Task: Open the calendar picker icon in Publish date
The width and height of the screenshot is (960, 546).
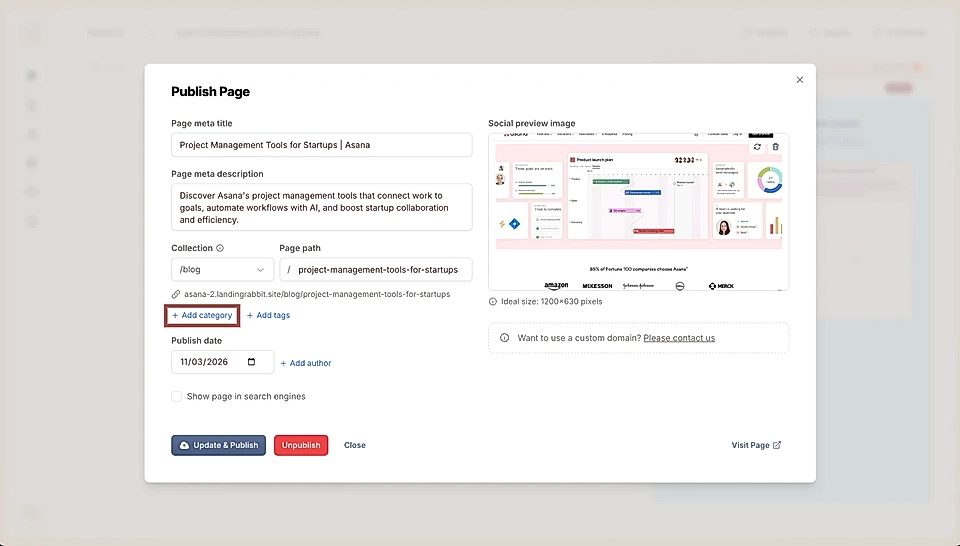Action: click(251, 362)
